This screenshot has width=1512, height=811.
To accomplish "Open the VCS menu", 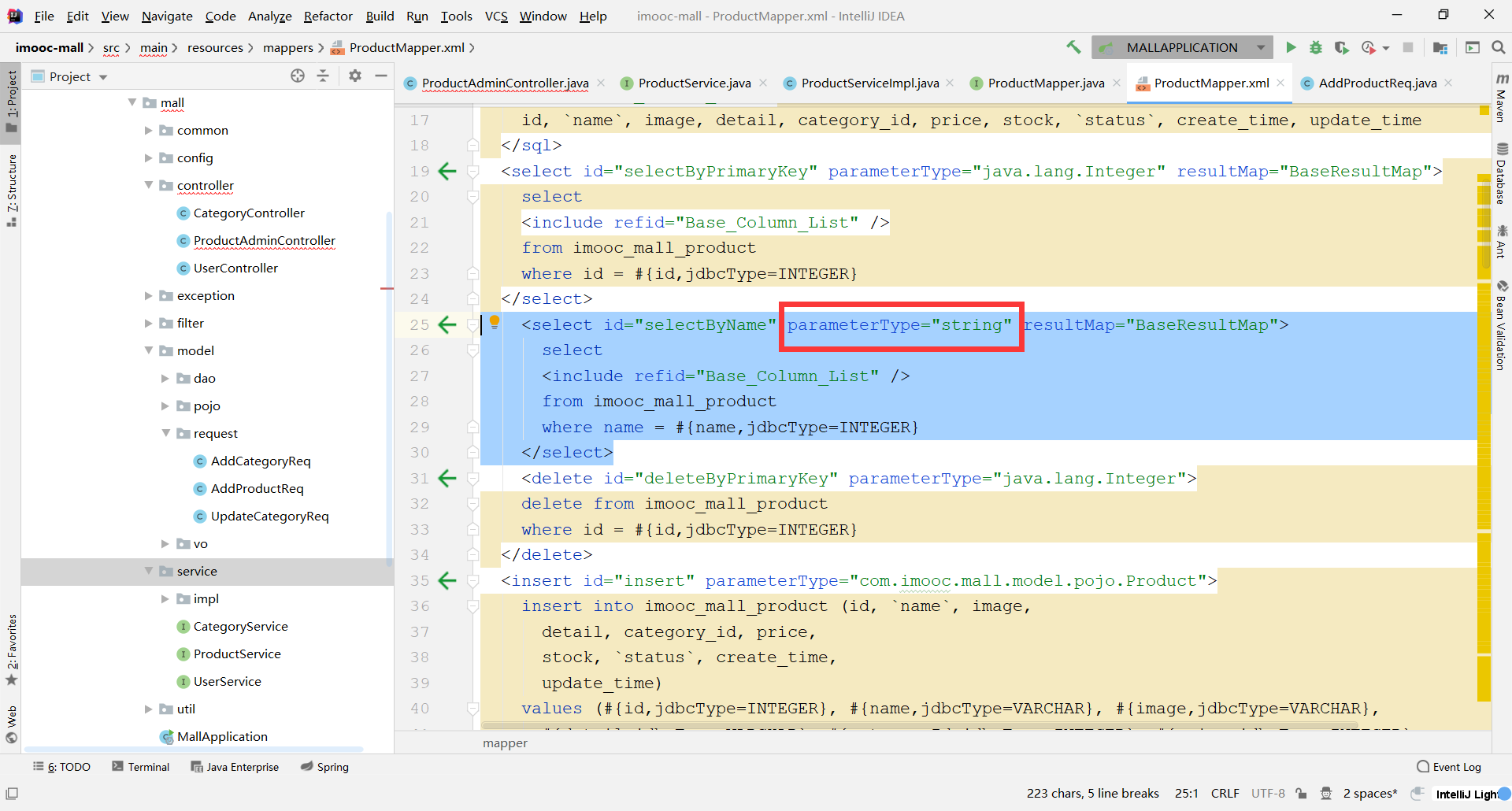I will [496, 16].
